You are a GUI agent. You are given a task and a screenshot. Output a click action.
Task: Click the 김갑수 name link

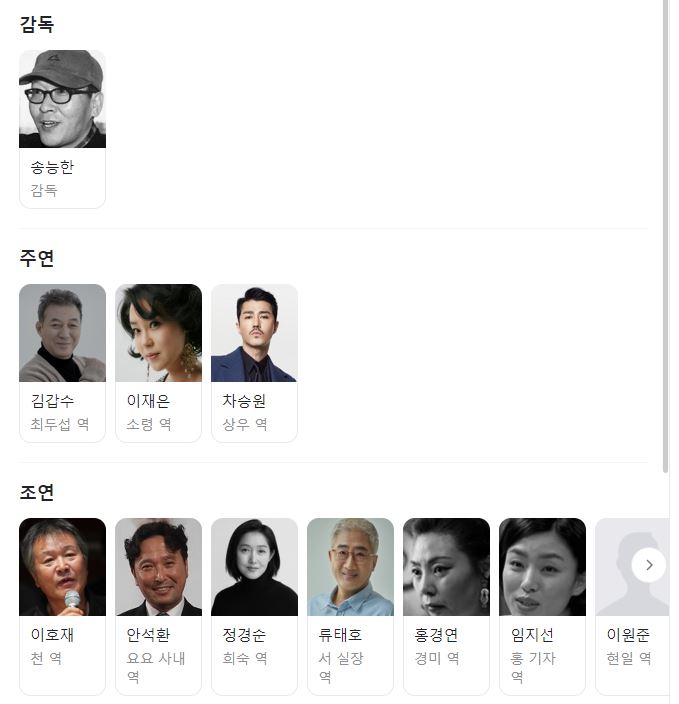click(x=52, y=401)
